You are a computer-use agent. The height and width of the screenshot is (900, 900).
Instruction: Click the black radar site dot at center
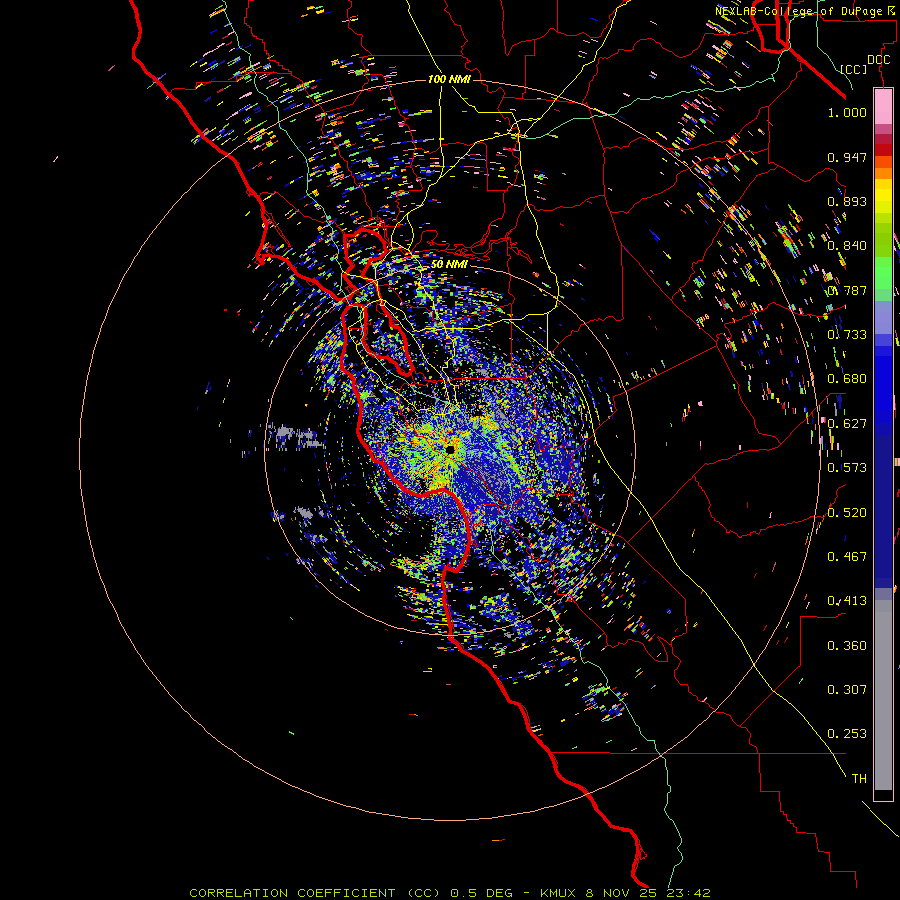(x=450, y=449)
